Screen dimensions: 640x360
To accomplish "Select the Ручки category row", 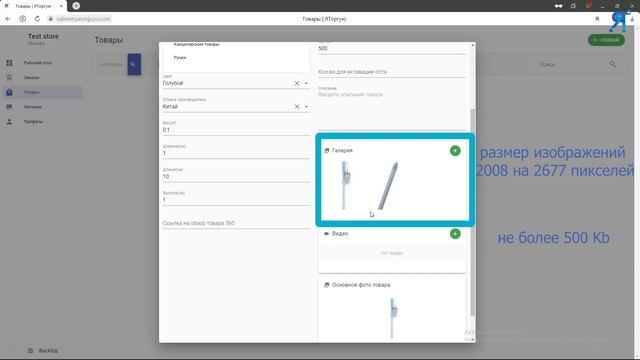I will coord(180,58).
